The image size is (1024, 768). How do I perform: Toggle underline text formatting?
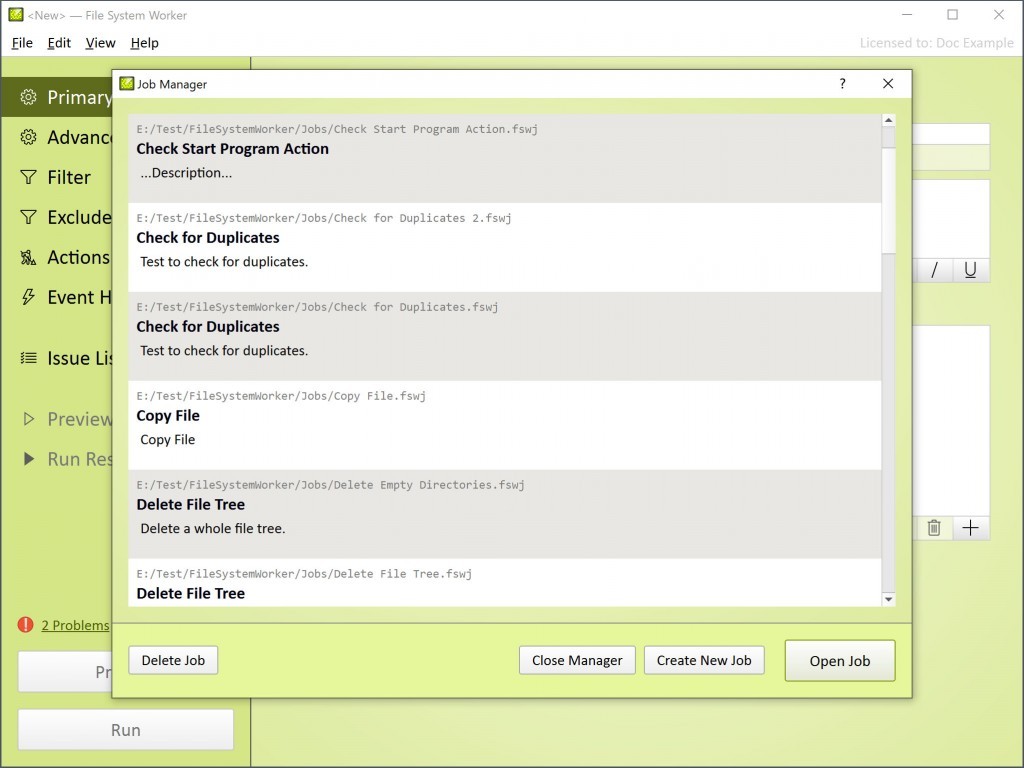tap(970, 270)
